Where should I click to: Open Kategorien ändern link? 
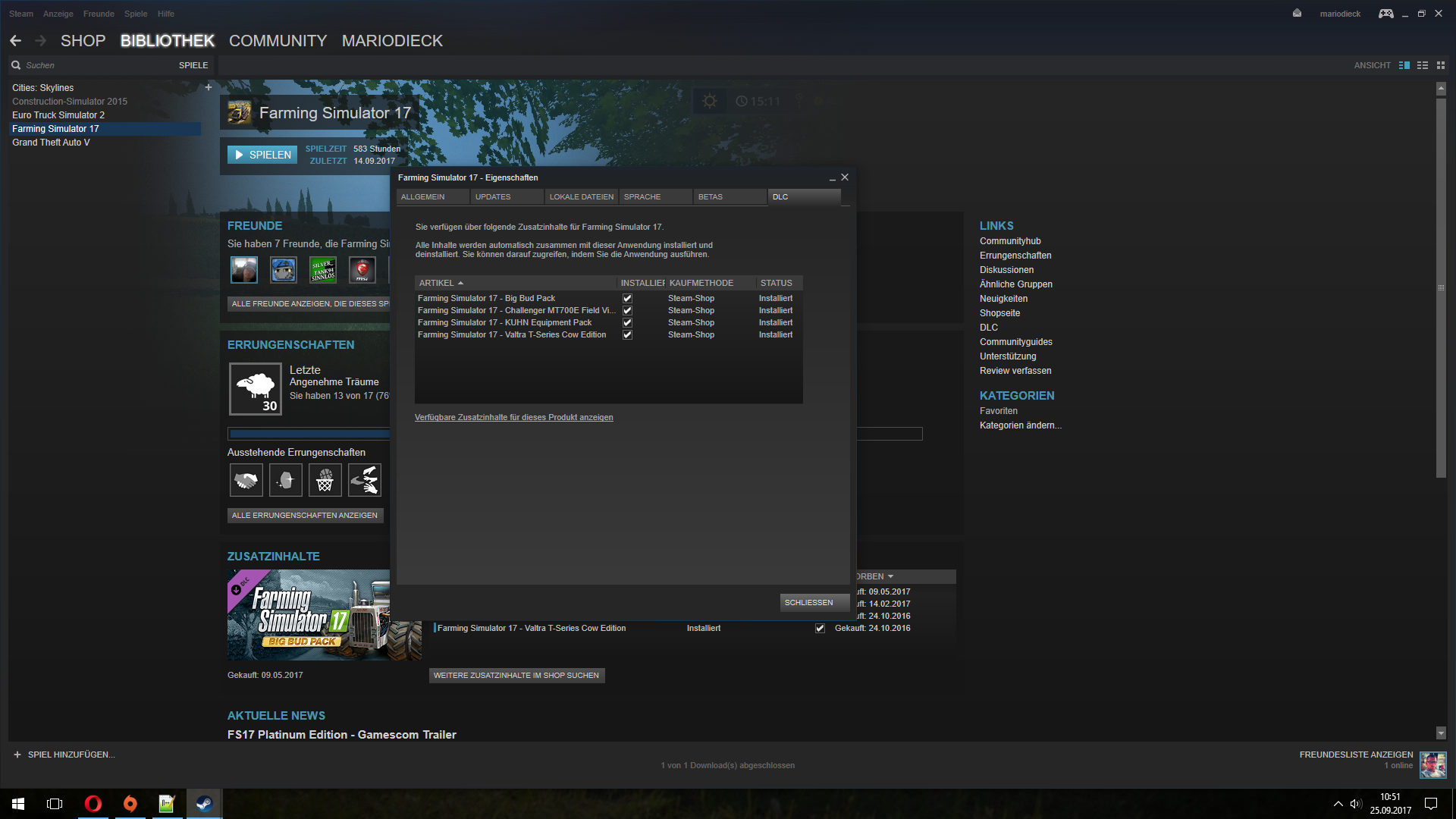(x=1020, y=425)
